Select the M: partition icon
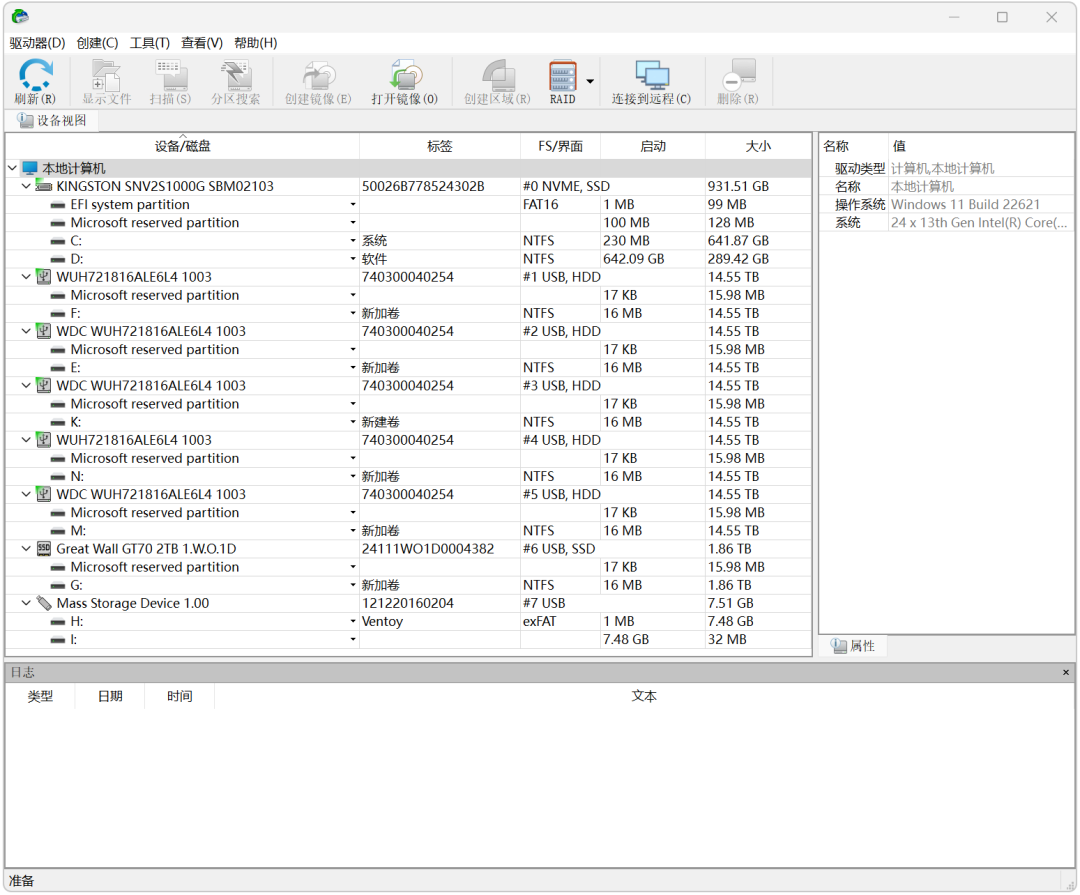 (x=59, y=531)
